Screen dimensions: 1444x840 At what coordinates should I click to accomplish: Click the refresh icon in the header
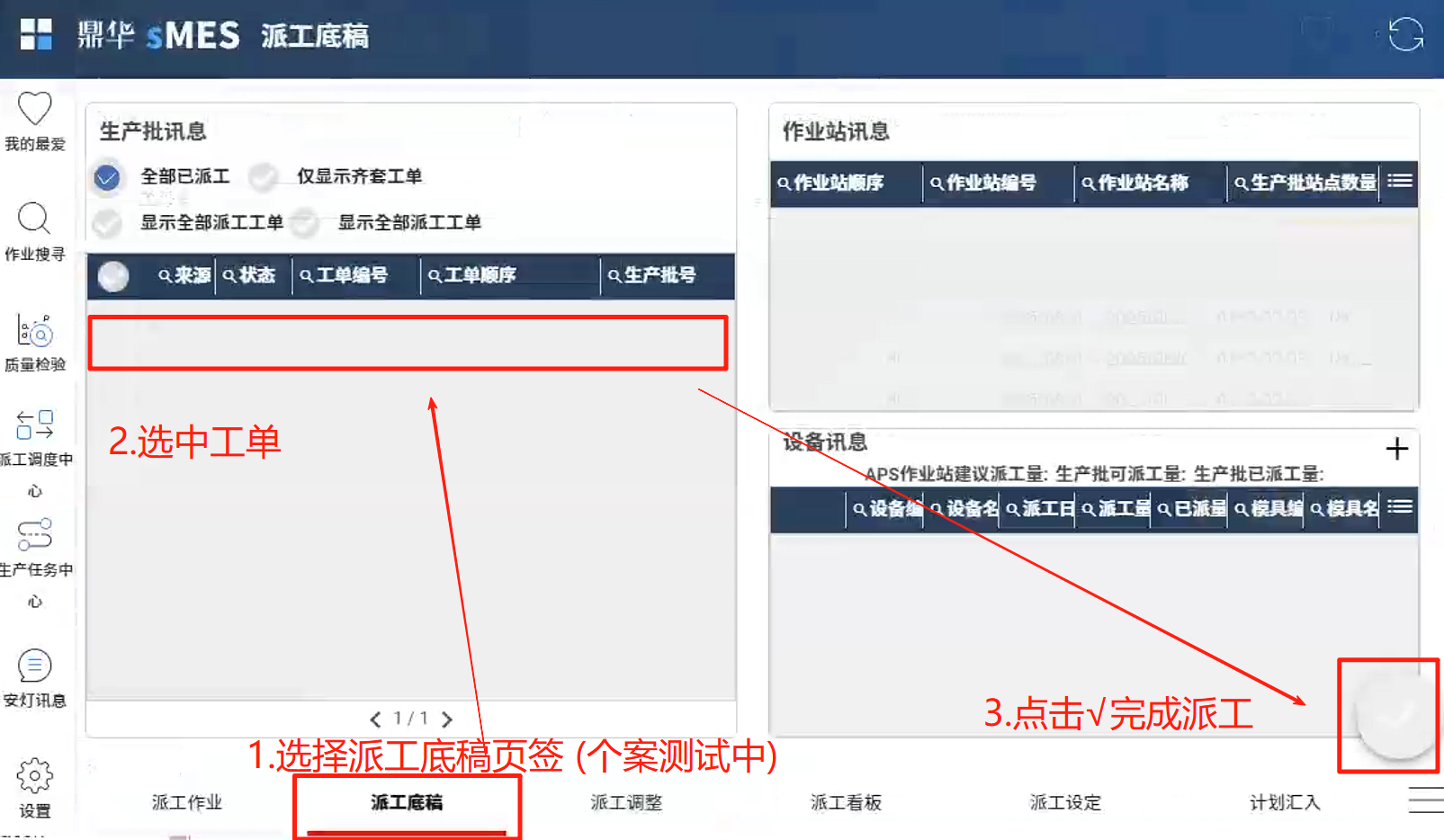(1405, 35)
